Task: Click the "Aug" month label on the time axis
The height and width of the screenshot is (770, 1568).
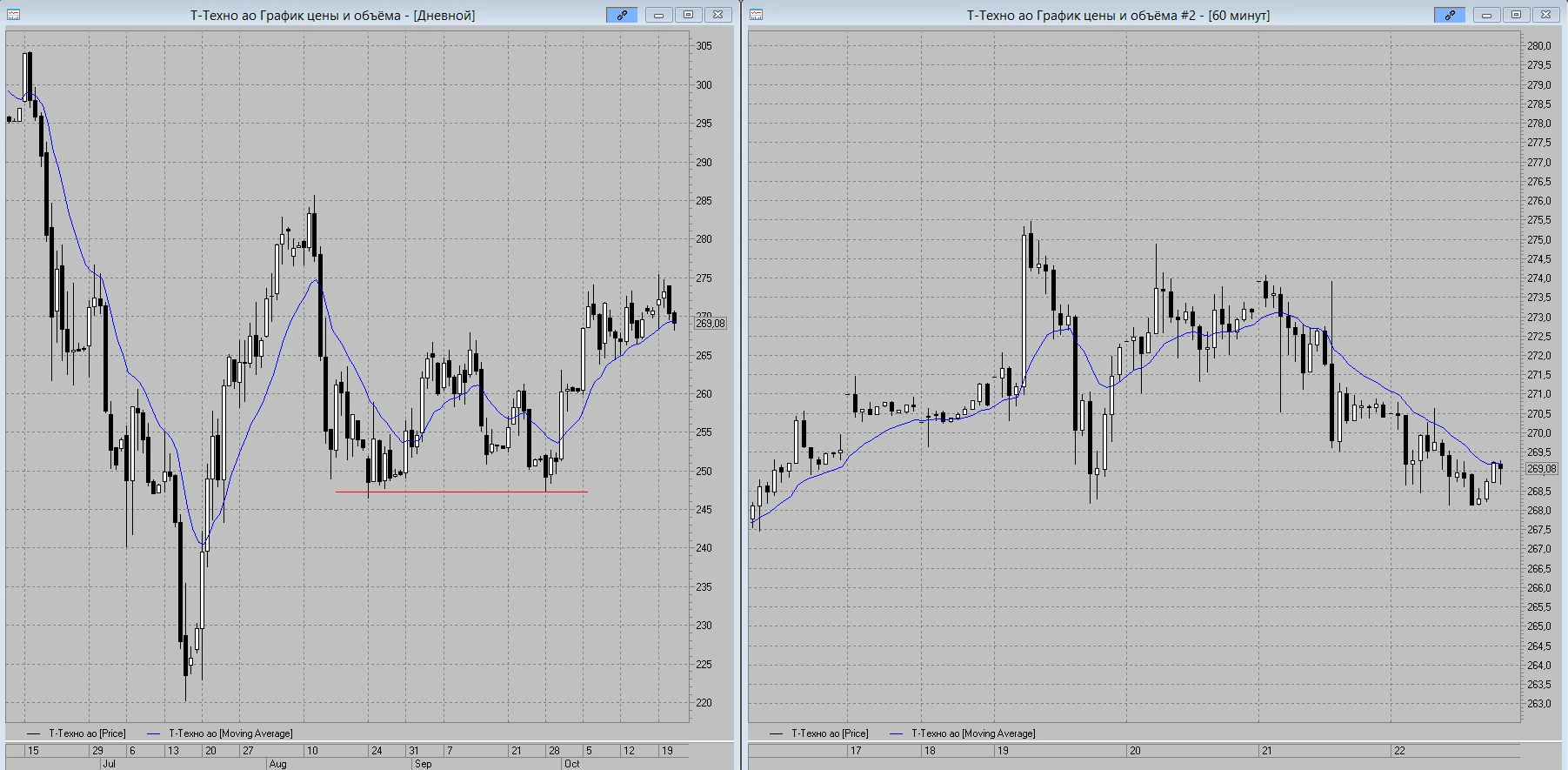Action: pos(277,764)
